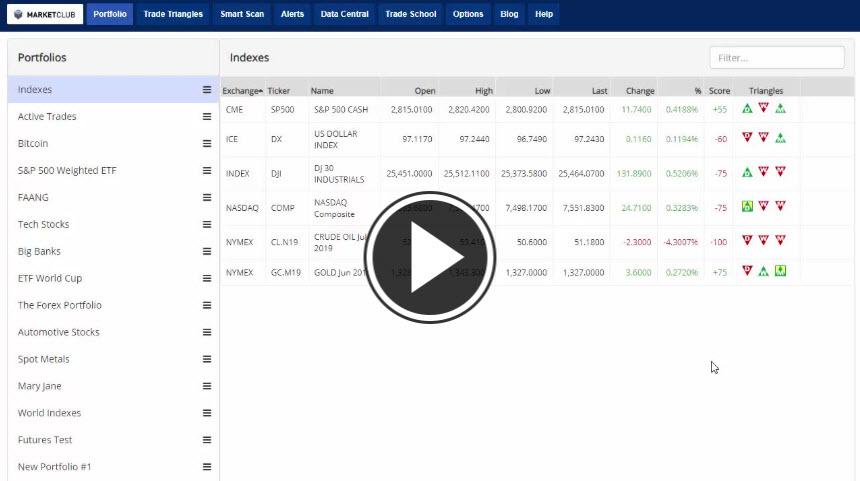The width and height of the screenshot is (860, 481).
Task: Open the Bitcoin portfolio hamburger menu
Action: point(207,143)
